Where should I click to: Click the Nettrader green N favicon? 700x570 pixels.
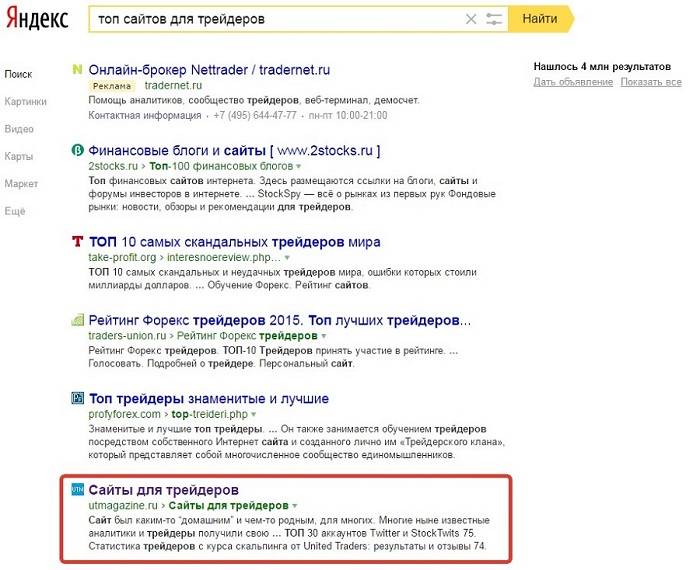77,70
